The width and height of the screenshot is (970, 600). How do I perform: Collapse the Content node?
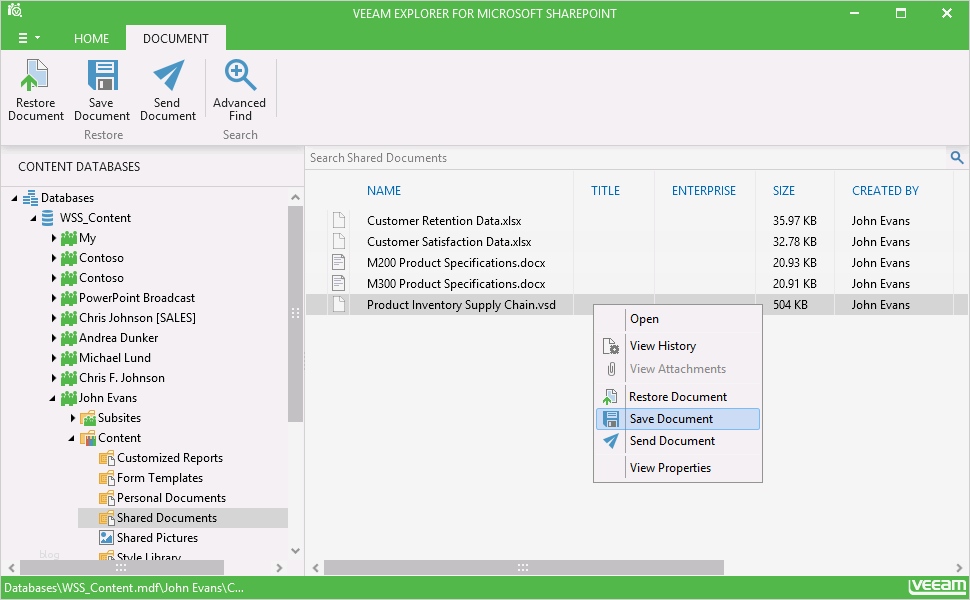coord(72,438)
